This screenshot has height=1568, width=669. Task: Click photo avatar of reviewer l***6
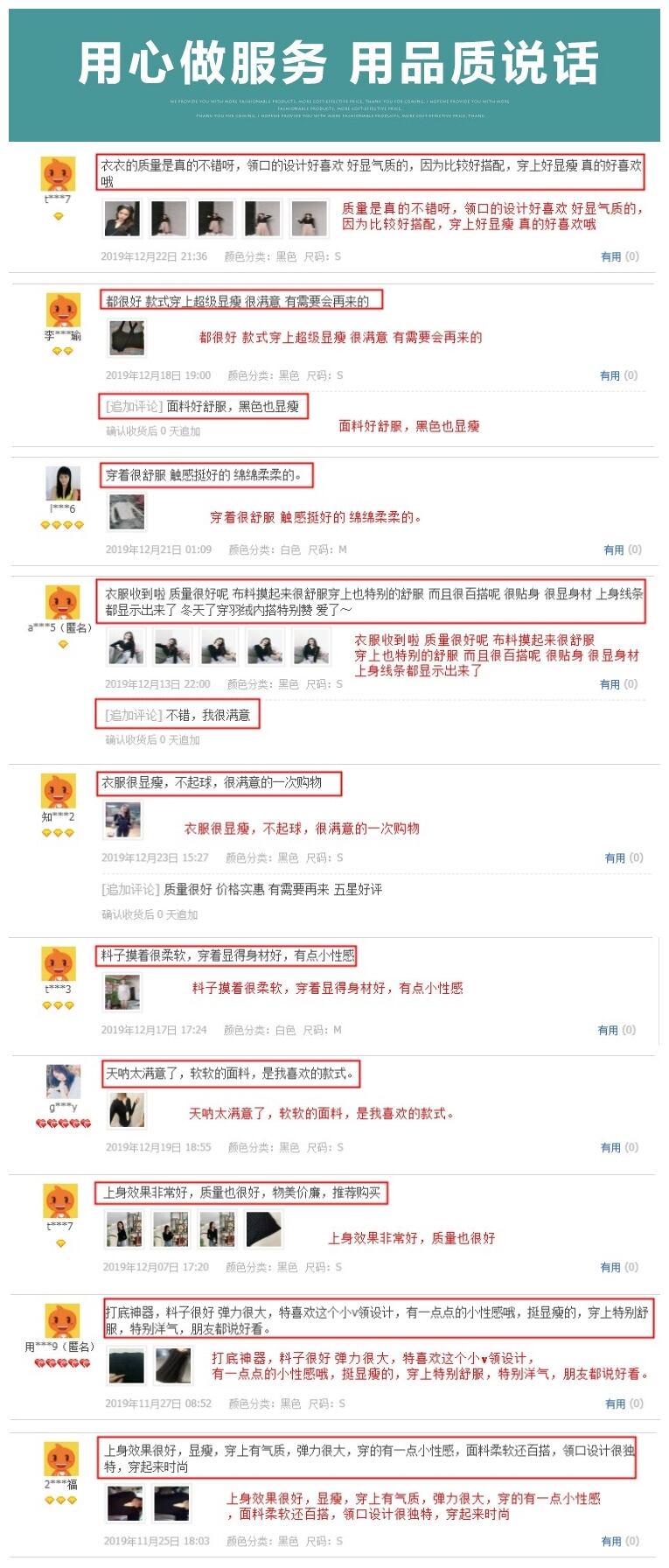pos(63,484)
